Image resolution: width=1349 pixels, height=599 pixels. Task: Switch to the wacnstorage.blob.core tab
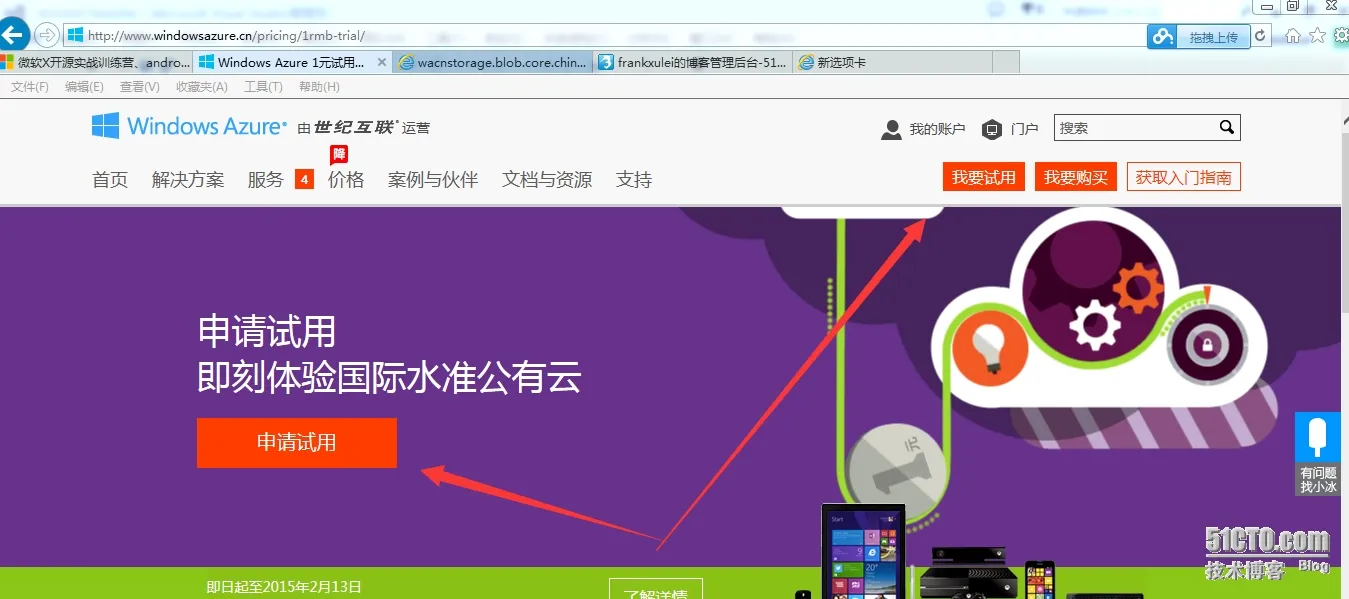click(493, 62)
